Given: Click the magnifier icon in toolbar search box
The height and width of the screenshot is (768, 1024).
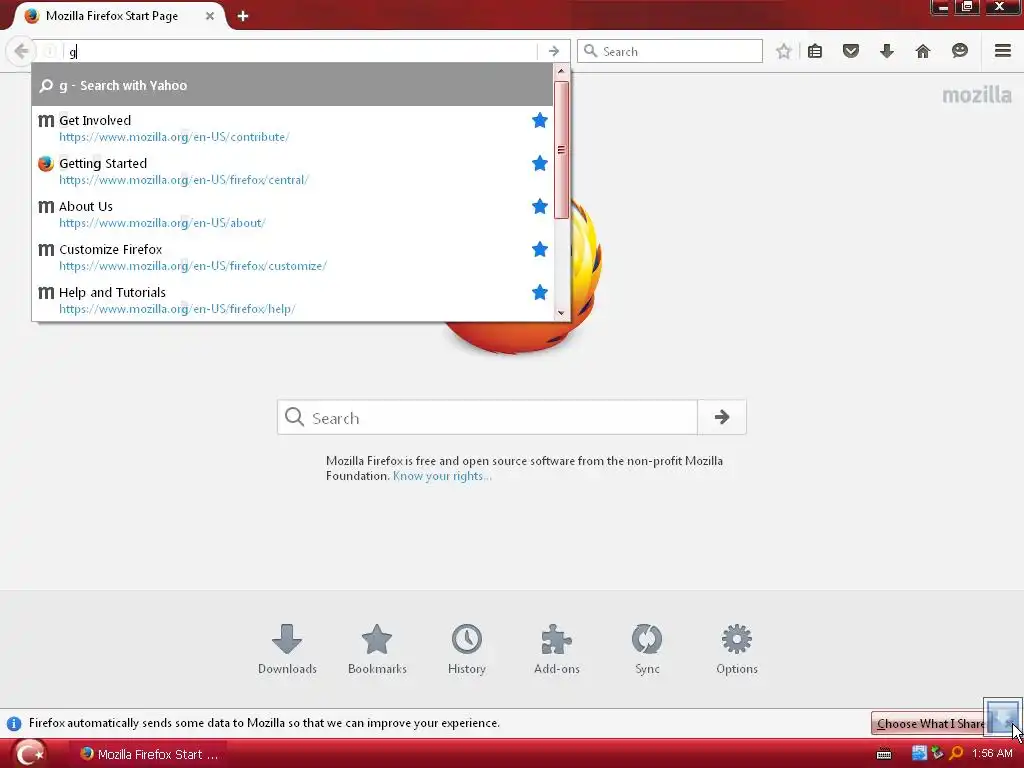Looking at the screenshot, I should (590, 51).
